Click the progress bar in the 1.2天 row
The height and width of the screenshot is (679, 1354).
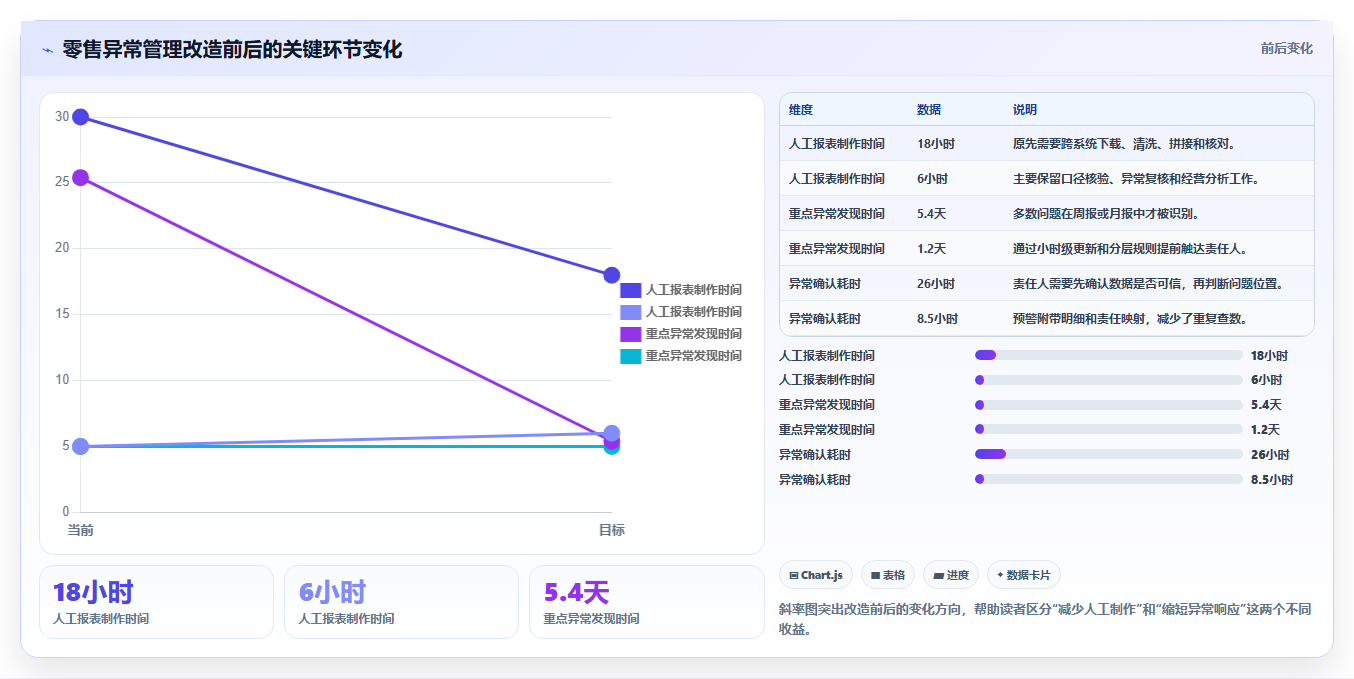1108,430
